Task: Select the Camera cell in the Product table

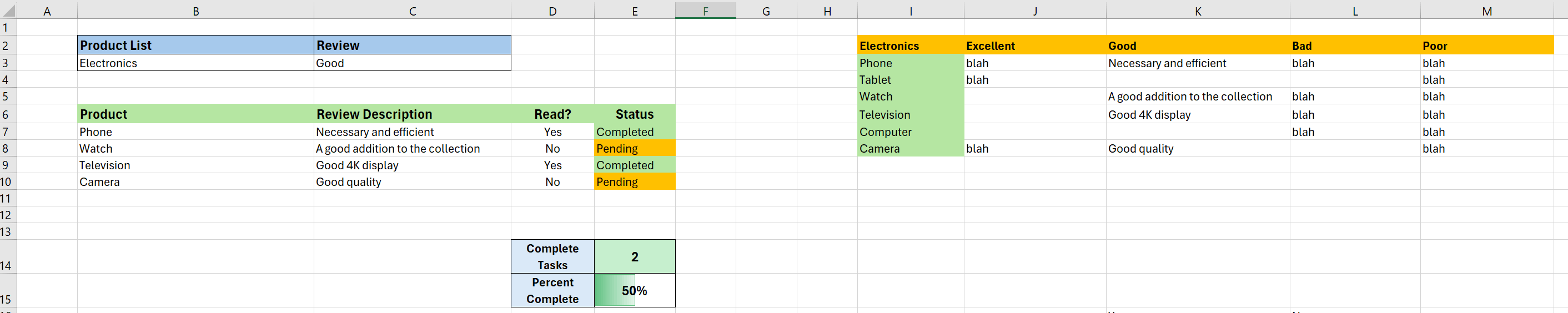Action: click(195, 181)
